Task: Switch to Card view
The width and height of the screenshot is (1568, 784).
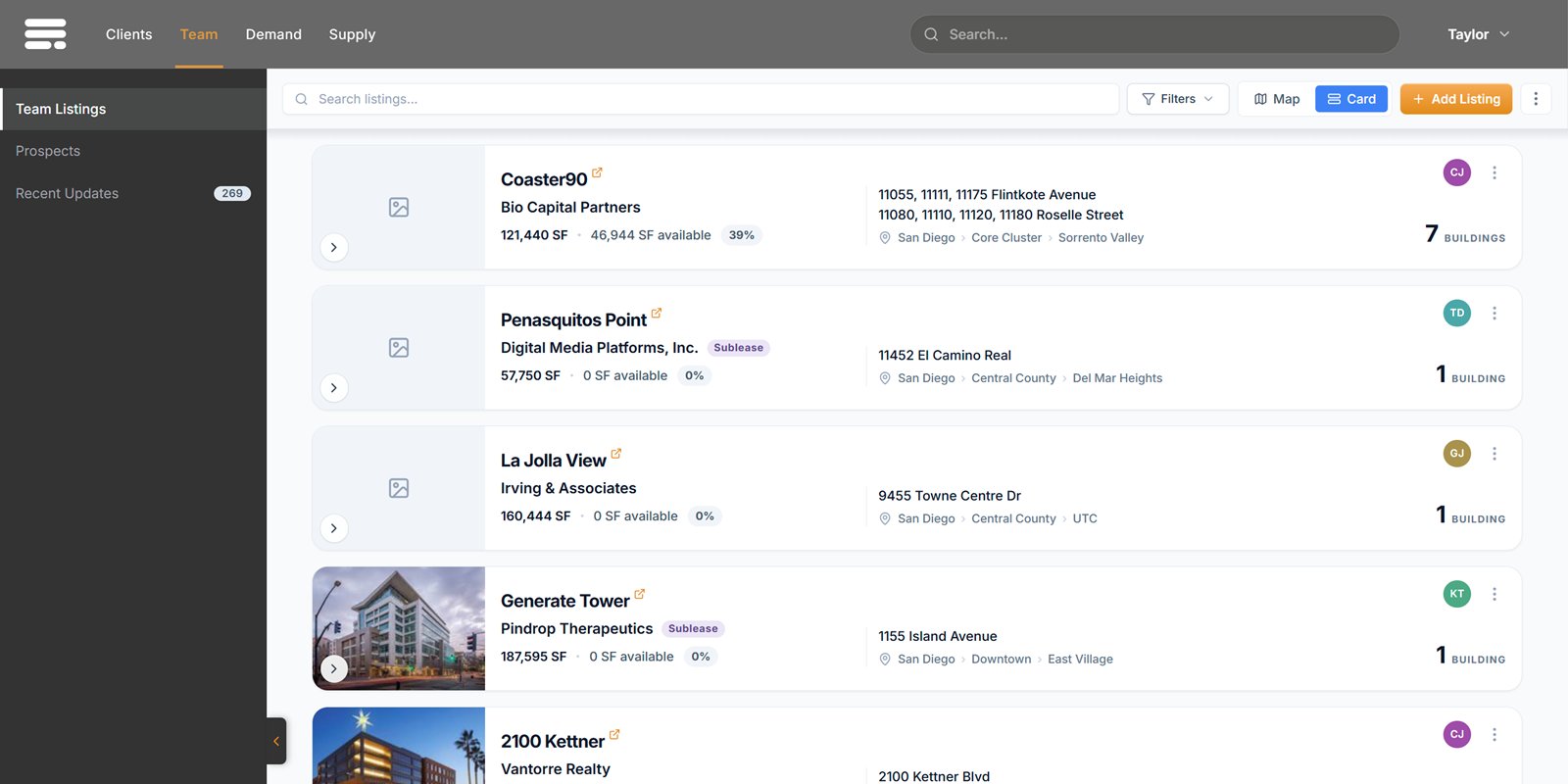Action: pos(1351,99)
